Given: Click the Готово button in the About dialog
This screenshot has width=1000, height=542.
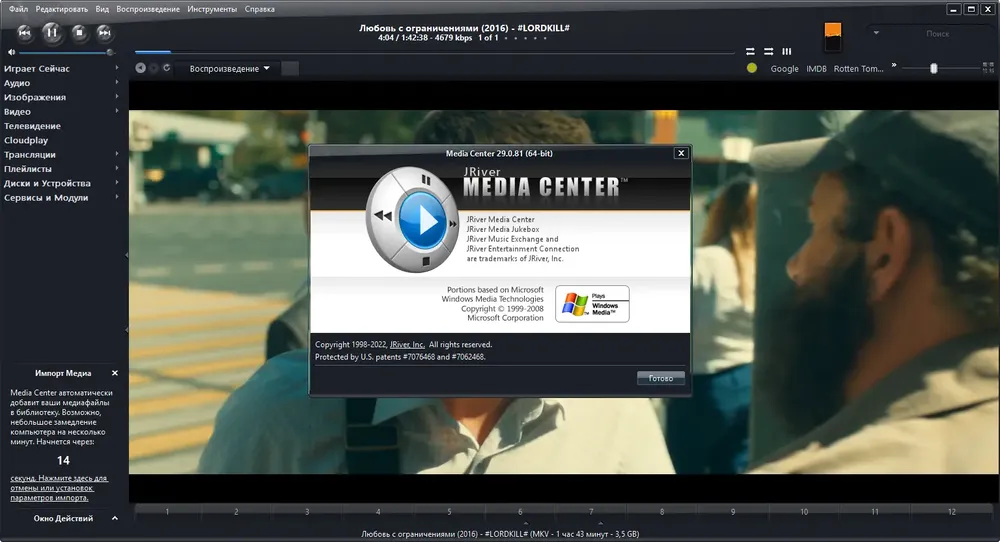Looking at the screenshot, I should [x=661, y=378].
